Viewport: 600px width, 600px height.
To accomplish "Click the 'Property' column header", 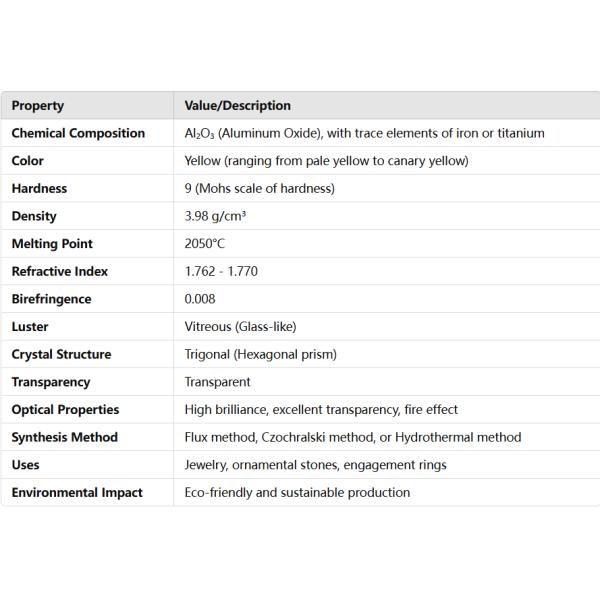I will coord(38,106).
